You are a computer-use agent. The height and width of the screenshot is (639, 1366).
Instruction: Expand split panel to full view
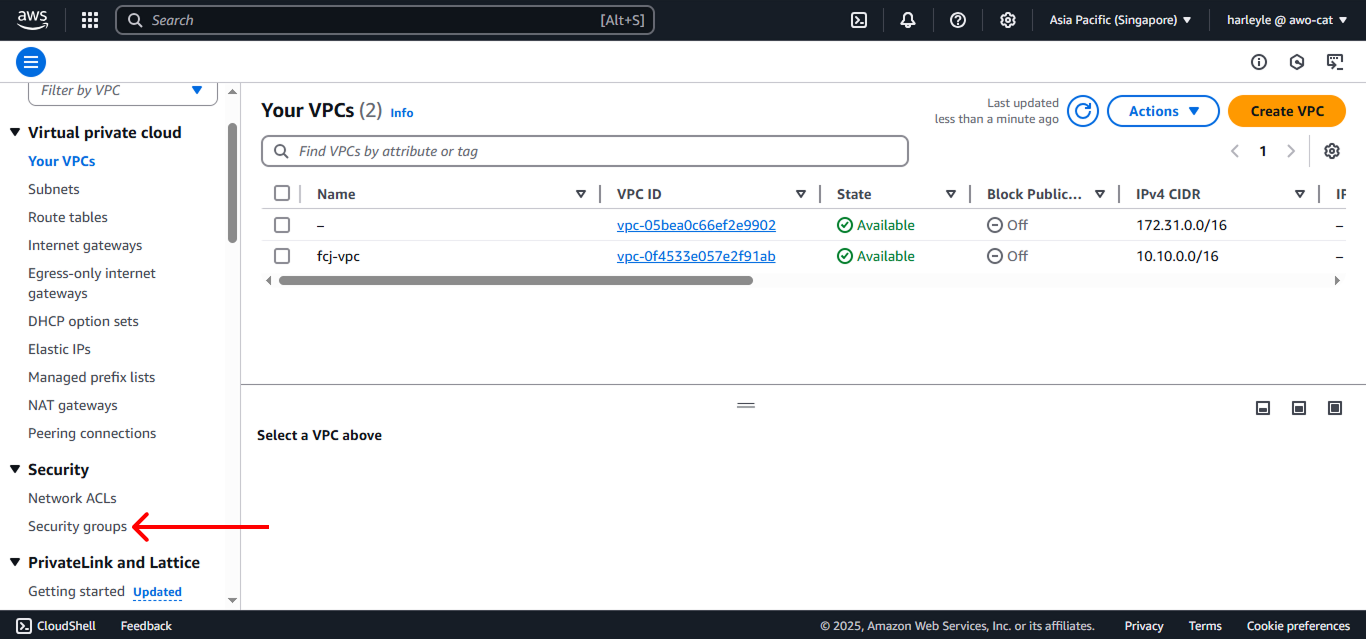[x=1335, y=408]
